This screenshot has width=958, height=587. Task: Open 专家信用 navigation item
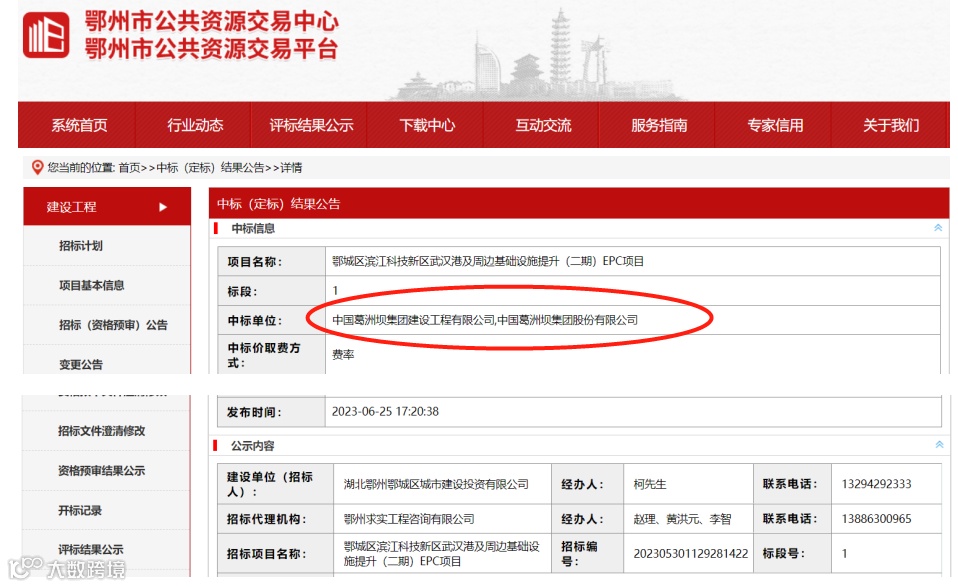pyautogui.click(x=775, y=125)
